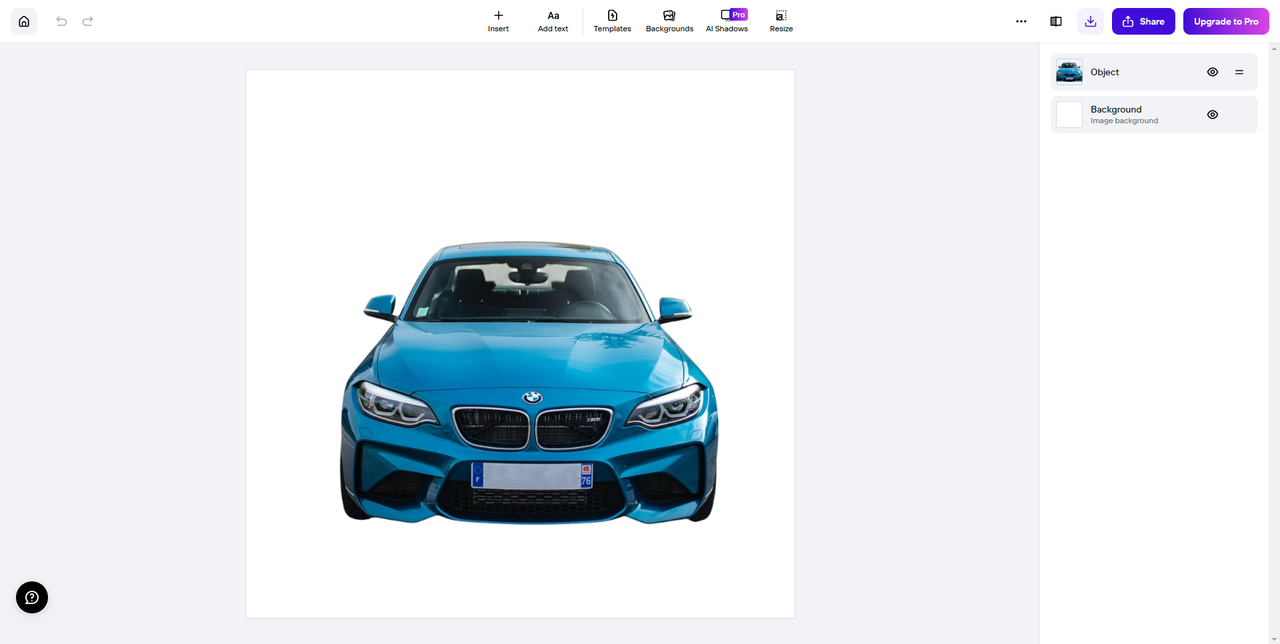Open the three-dot more options menu

[1021, 21]
